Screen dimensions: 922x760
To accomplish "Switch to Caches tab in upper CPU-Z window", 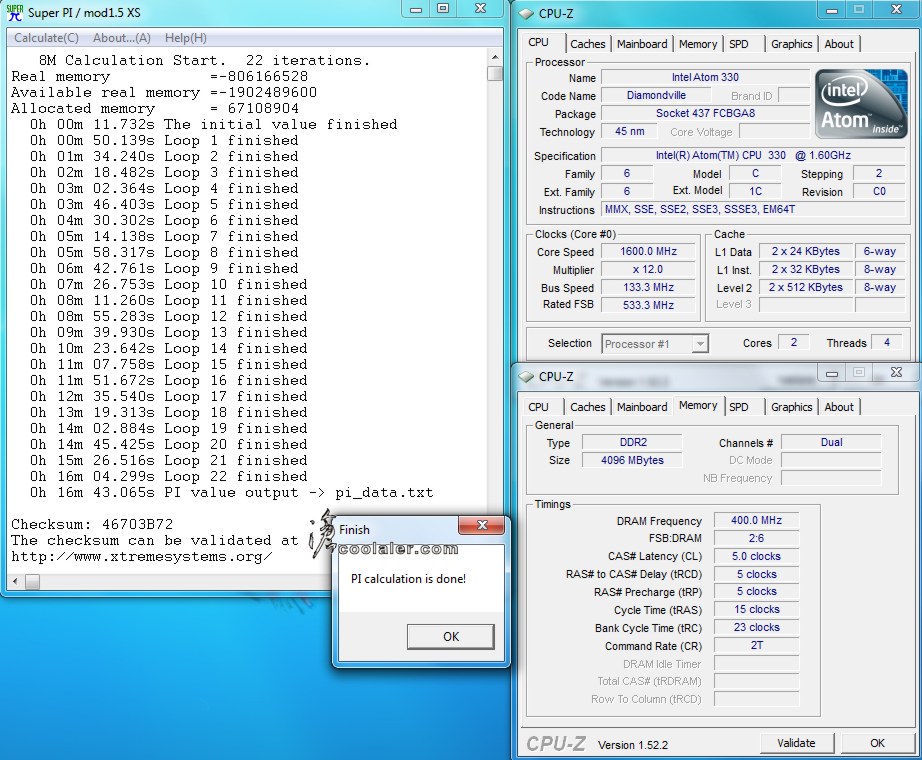I will (x=587, y=44).
